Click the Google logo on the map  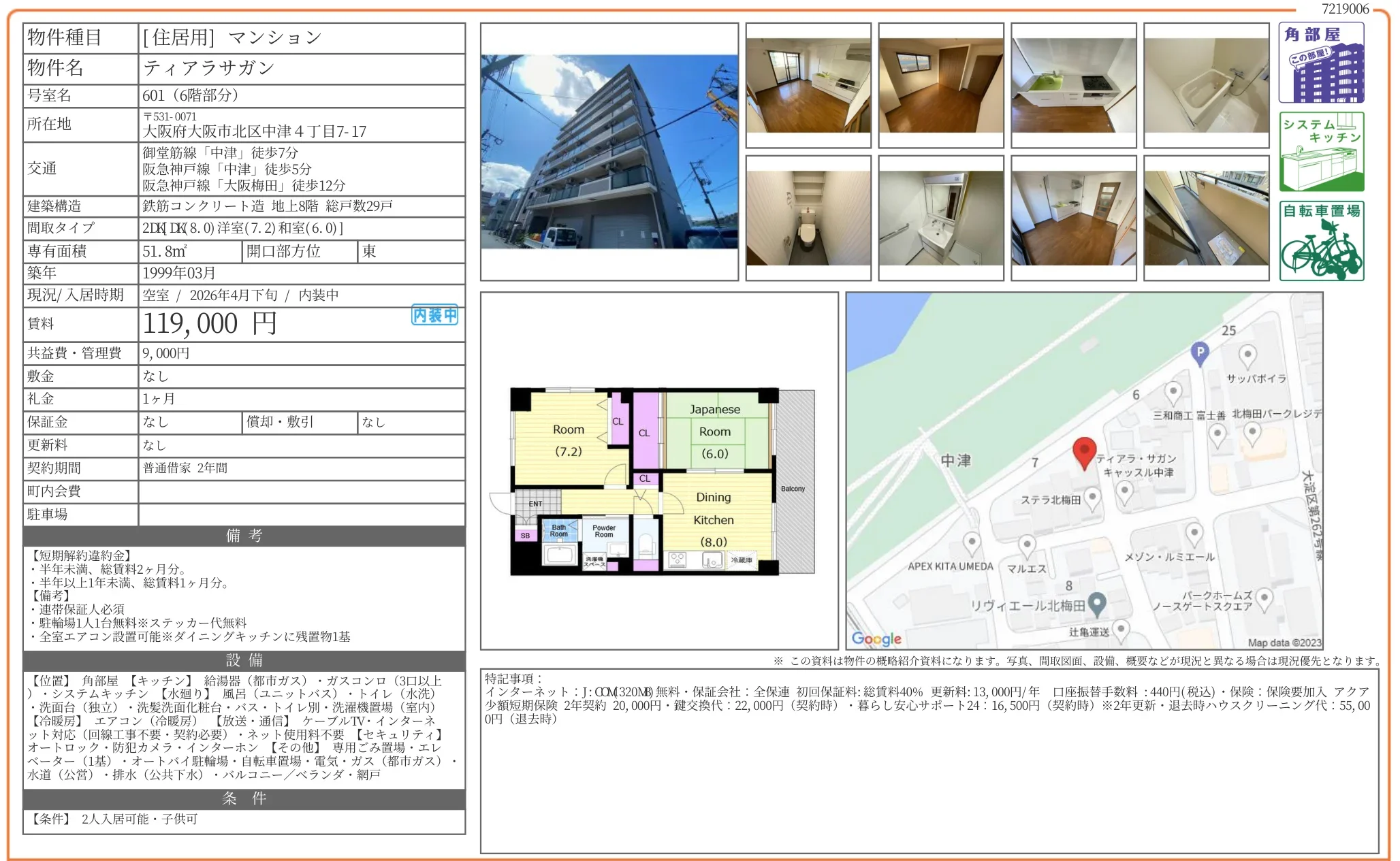coord(876,638)
